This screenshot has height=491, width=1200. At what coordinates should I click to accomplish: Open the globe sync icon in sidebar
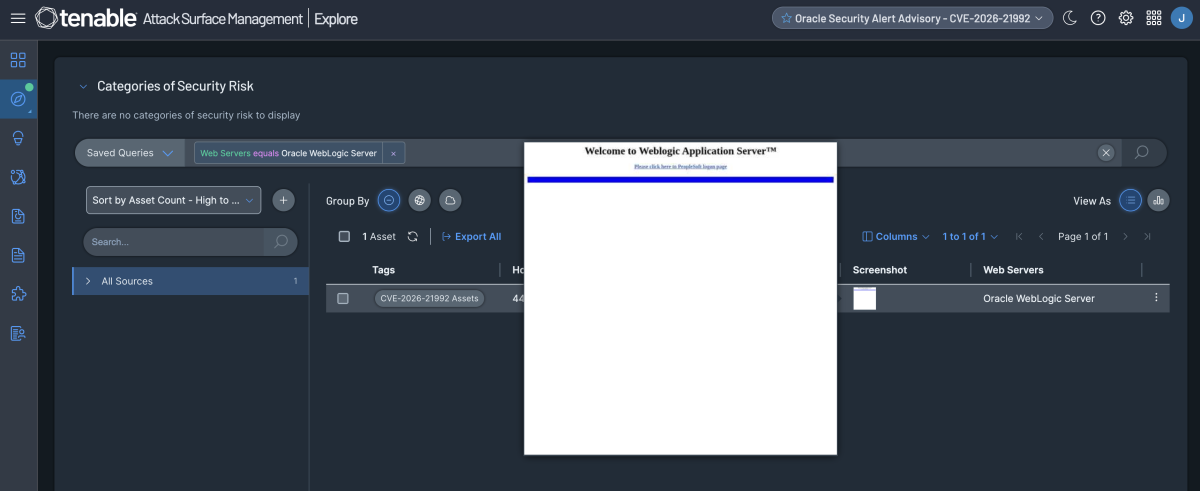click(18, 177)
